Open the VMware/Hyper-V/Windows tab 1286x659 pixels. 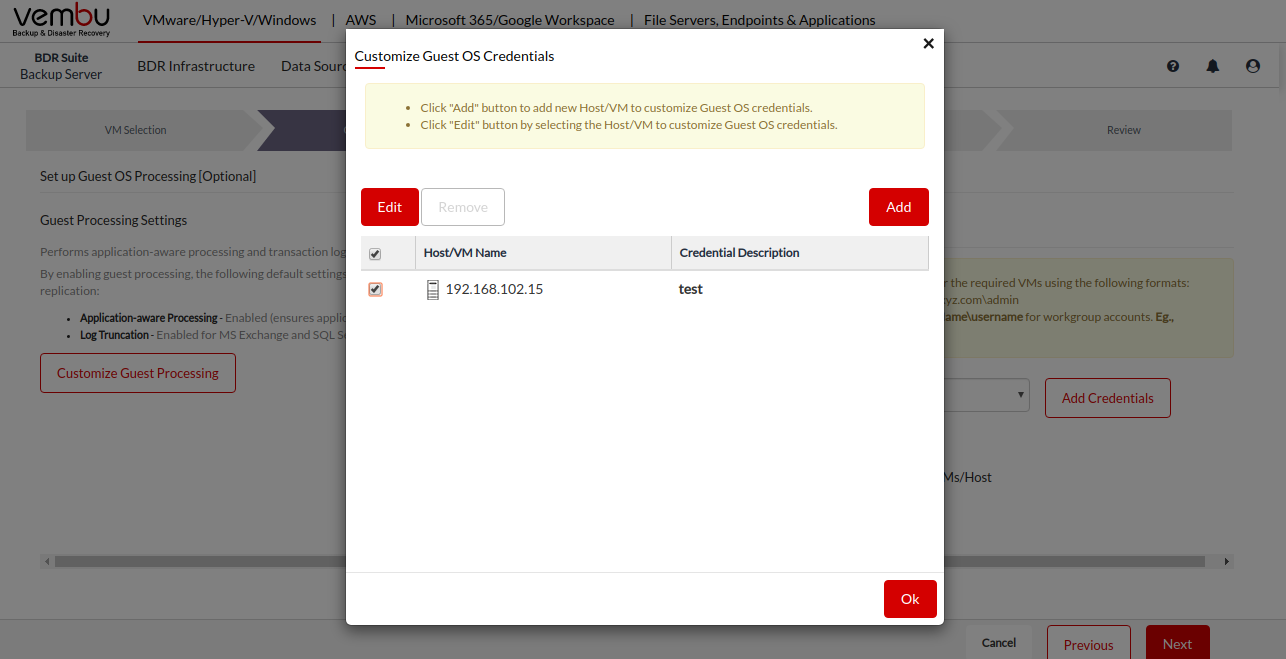point(229,20)
